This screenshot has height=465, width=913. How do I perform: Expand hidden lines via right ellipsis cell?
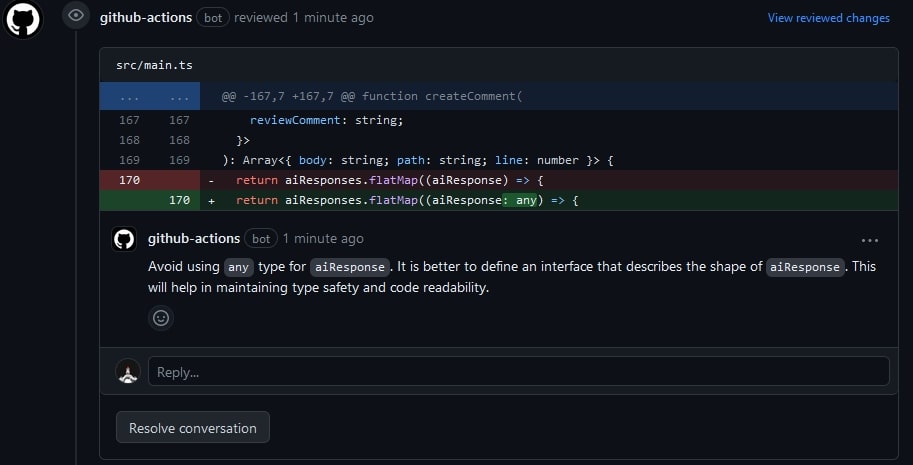coord(179,96)
